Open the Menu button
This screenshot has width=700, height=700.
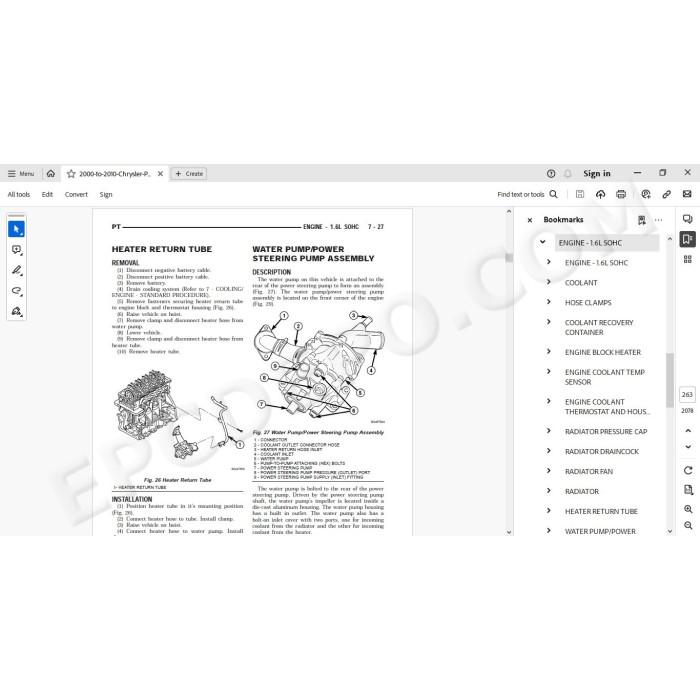tap(21, 174)
